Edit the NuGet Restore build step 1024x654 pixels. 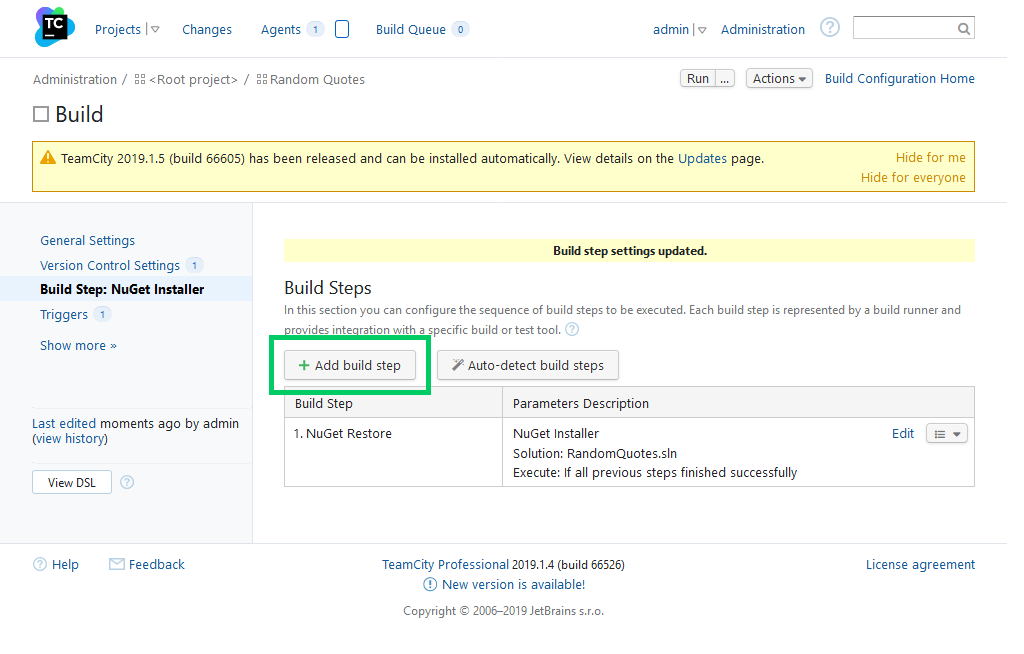click(x=903, y=434)
